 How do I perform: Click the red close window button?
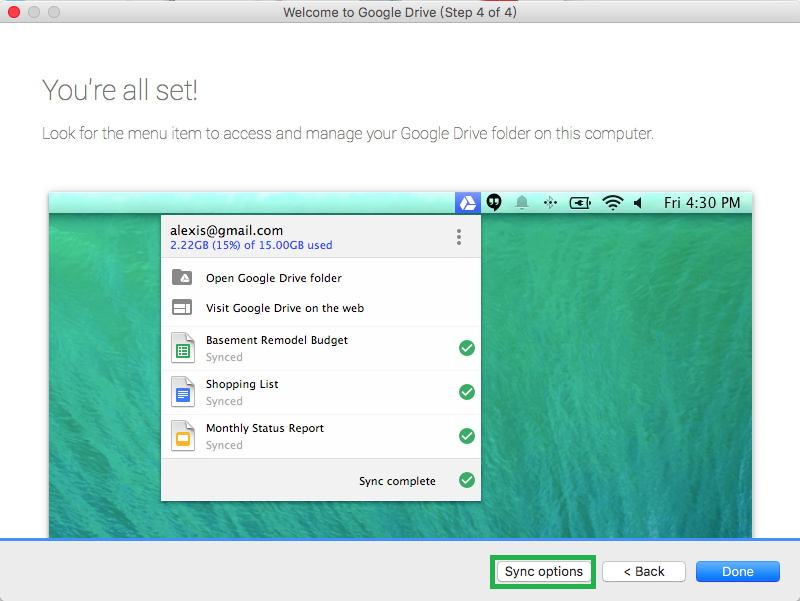tap(14, 12)
